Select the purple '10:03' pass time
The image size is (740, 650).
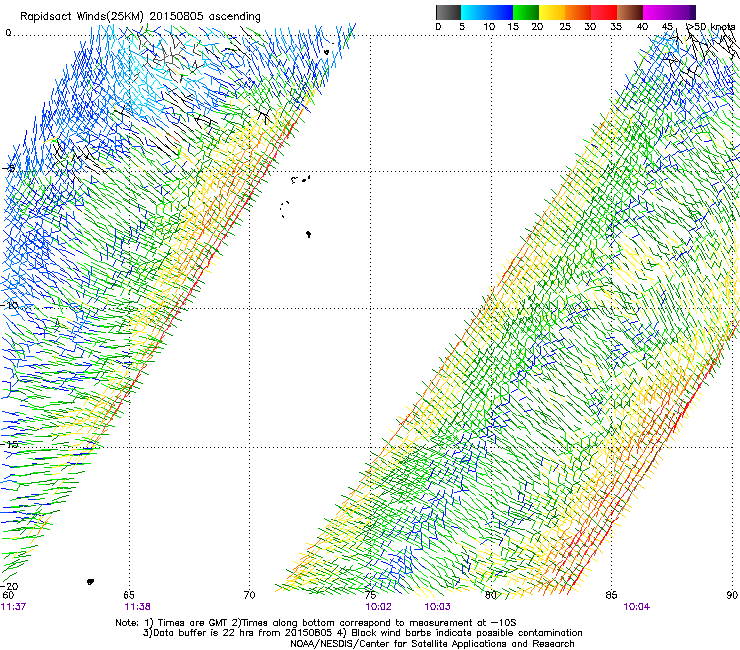tap(437, 607)
